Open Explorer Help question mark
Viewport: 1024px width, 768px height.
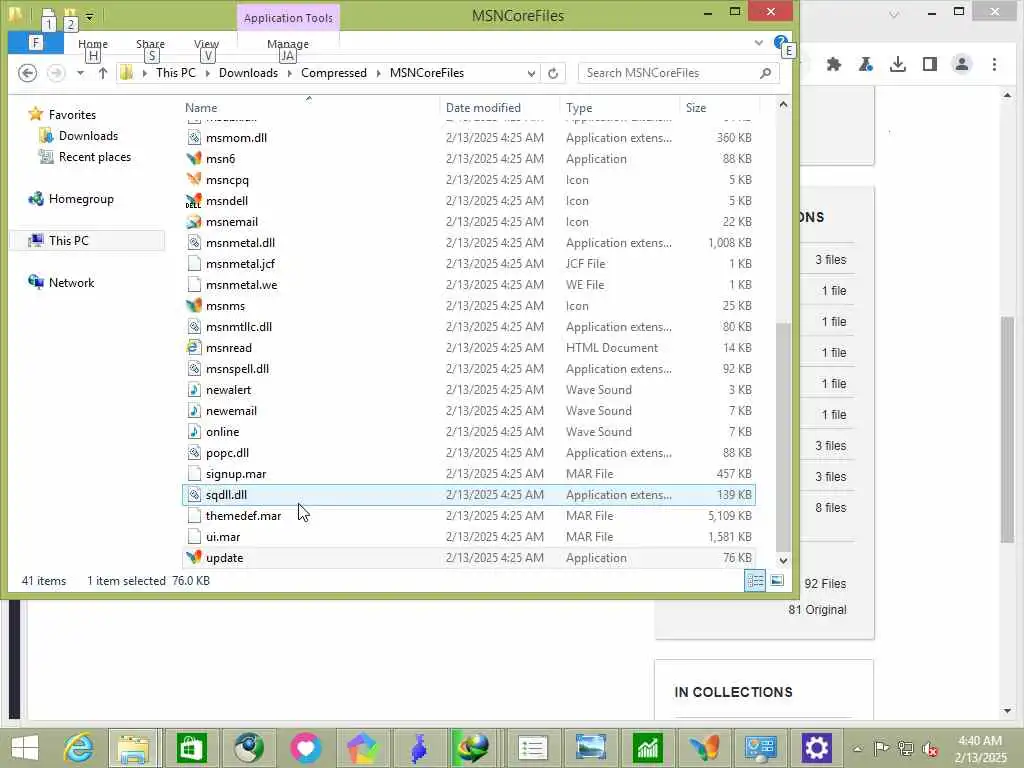click(780, 42)
